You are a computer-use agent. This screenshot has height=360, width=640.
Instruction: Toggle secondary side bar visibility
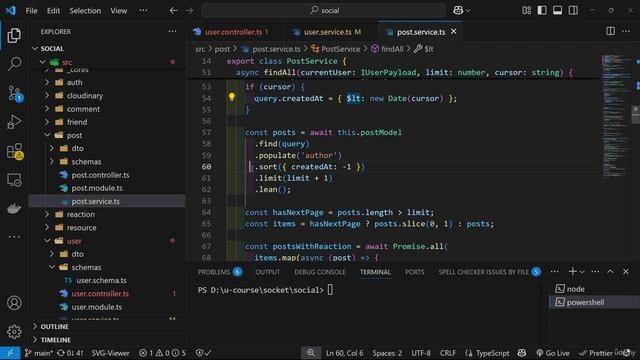click(x=573, y=10)
